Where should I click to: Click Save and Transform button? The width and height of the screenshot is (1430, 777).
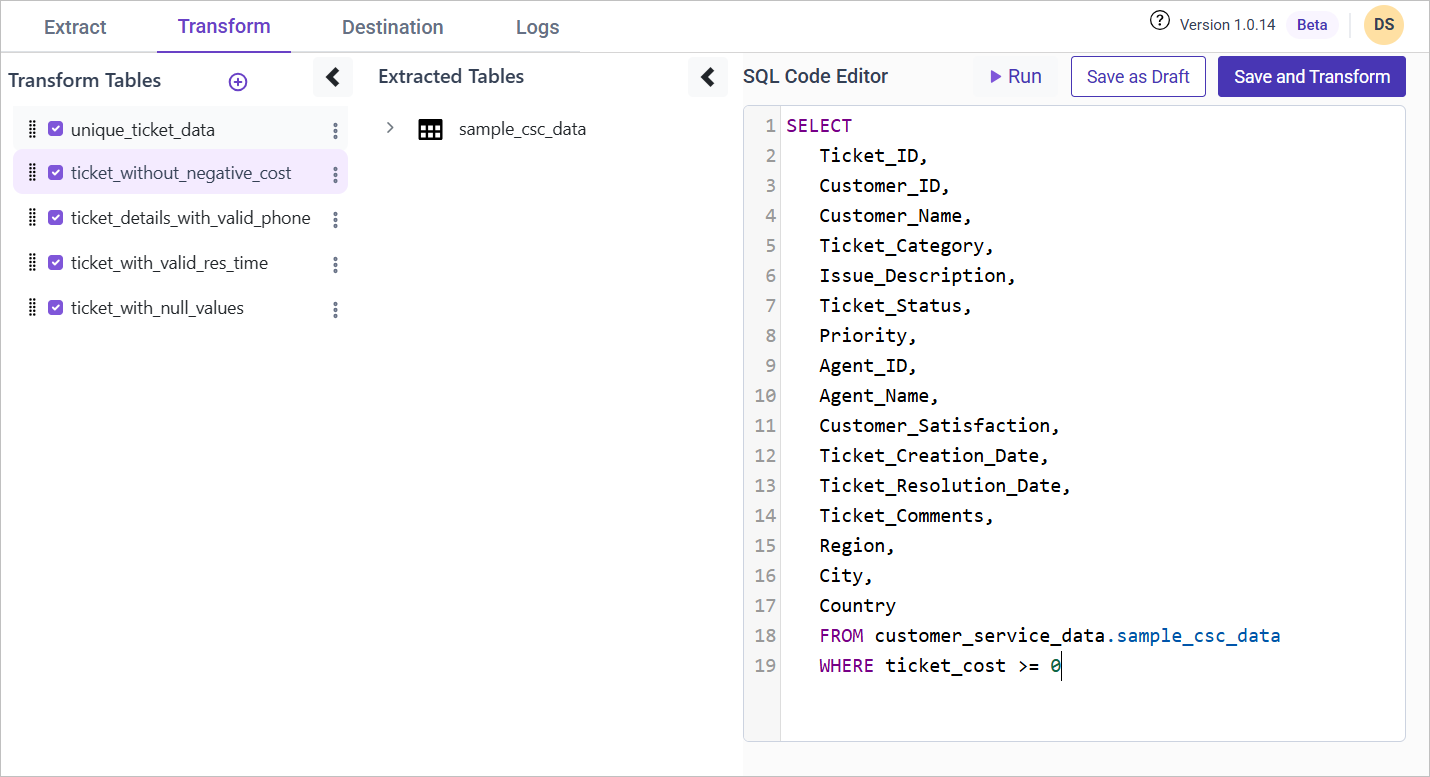click(1311, 77)
